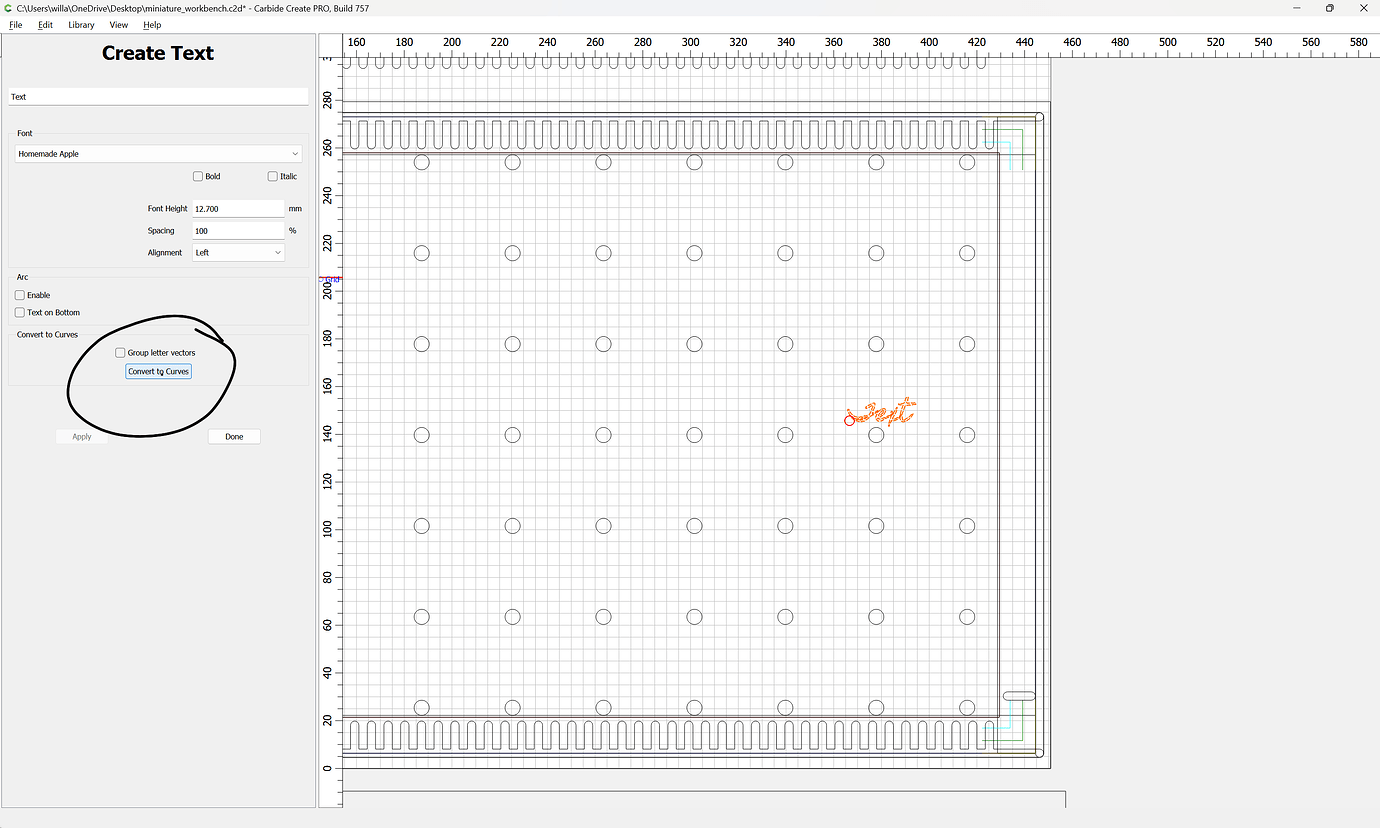
Task: Edit the Font Height value of 12.700
Action: [x=238, y=208]
